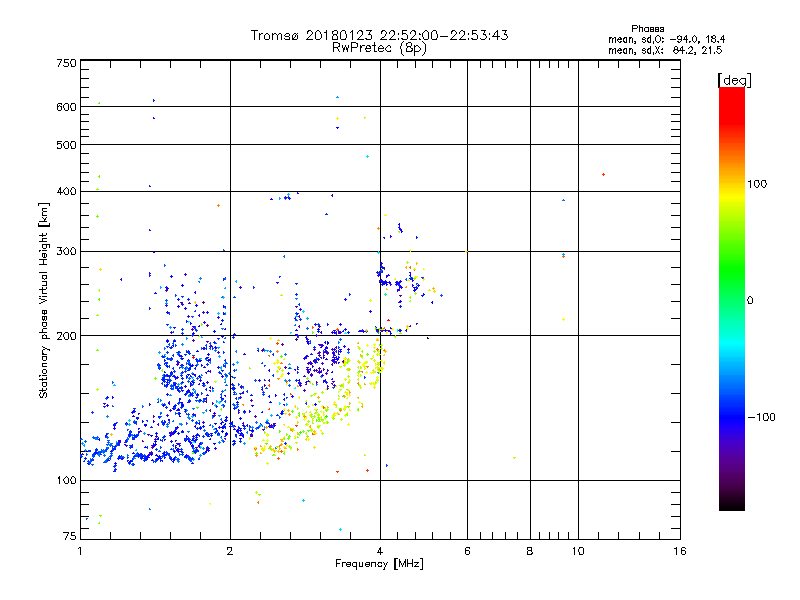Click the 200 km y-axis tick label
This screenshot has height=600, width=800.
[x=67, y=336]
